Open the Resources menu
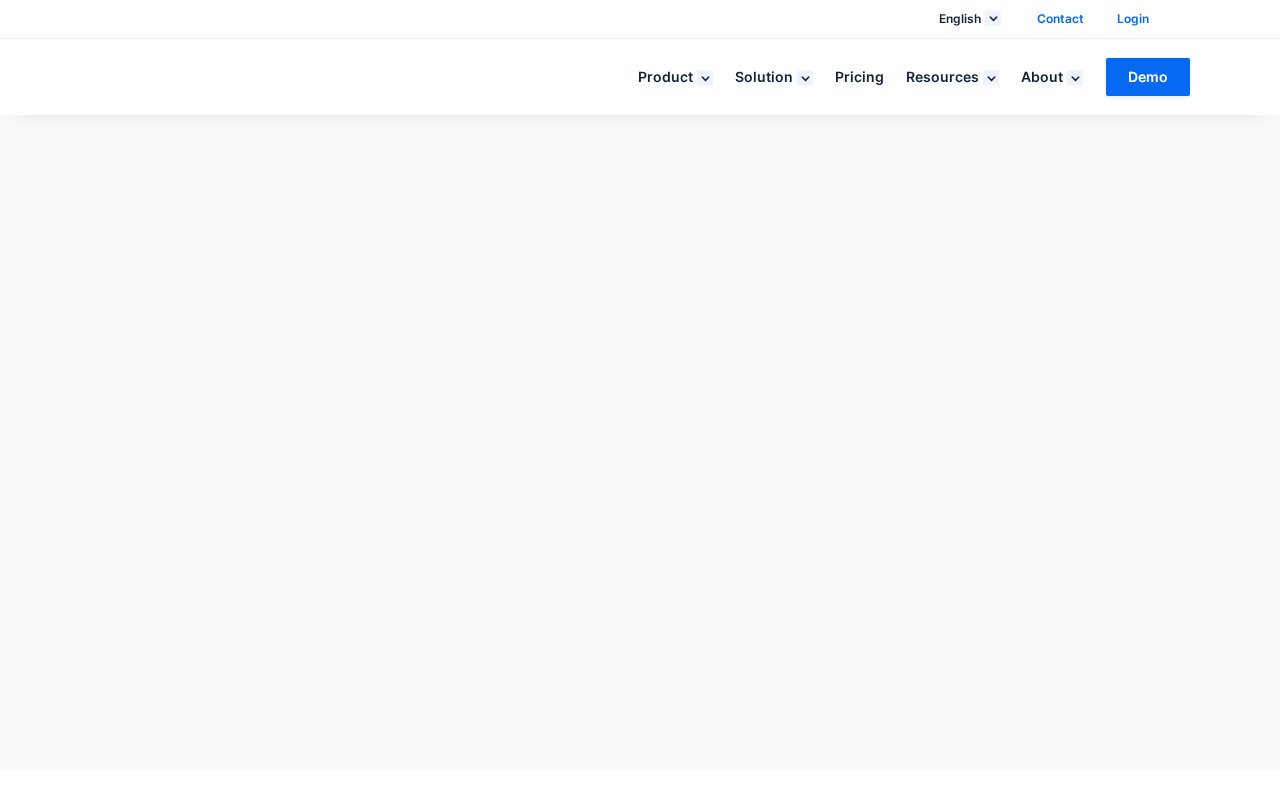 pos(942,77)
